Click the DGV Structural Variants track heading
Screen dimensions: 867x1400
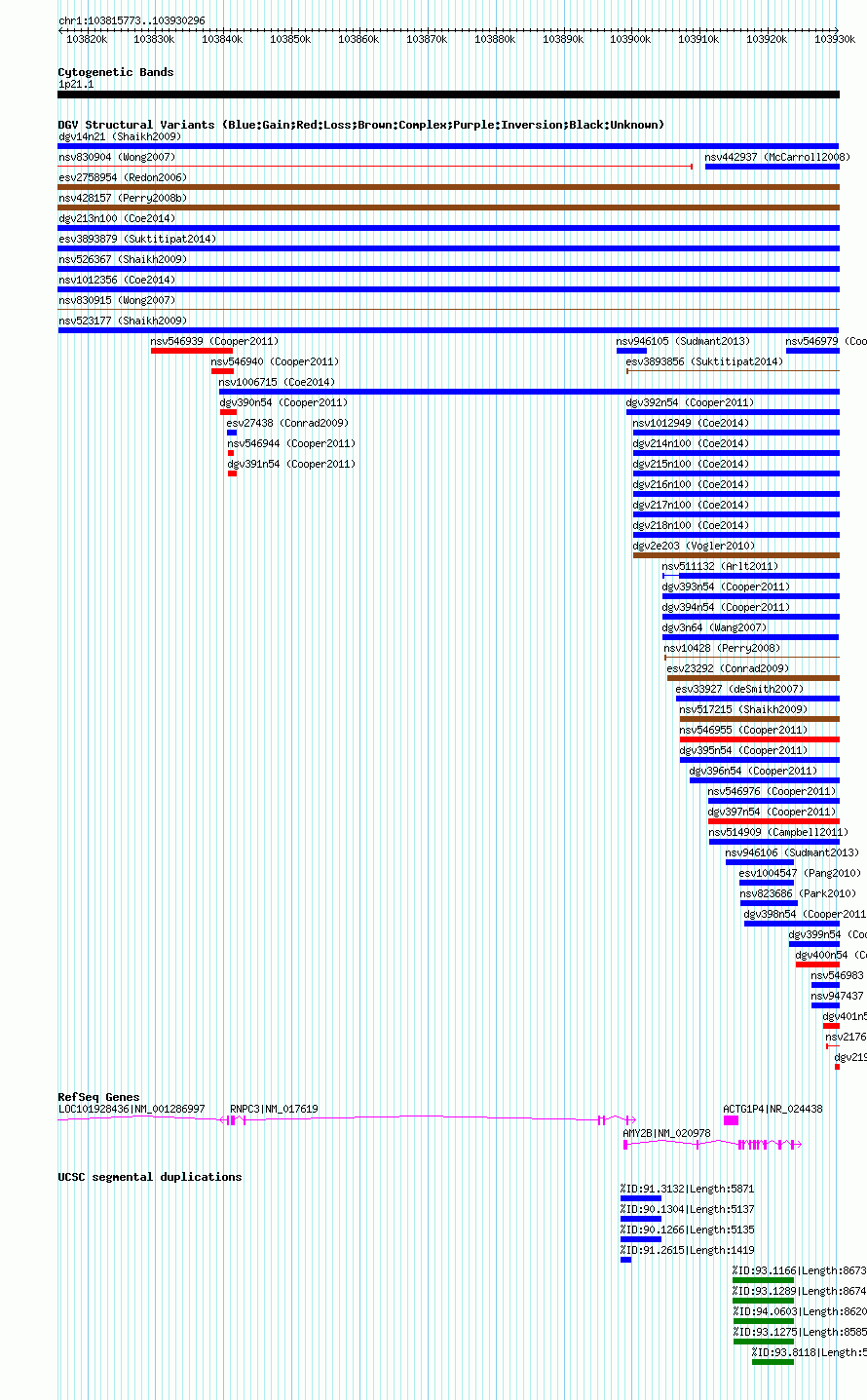pos(361,125)
